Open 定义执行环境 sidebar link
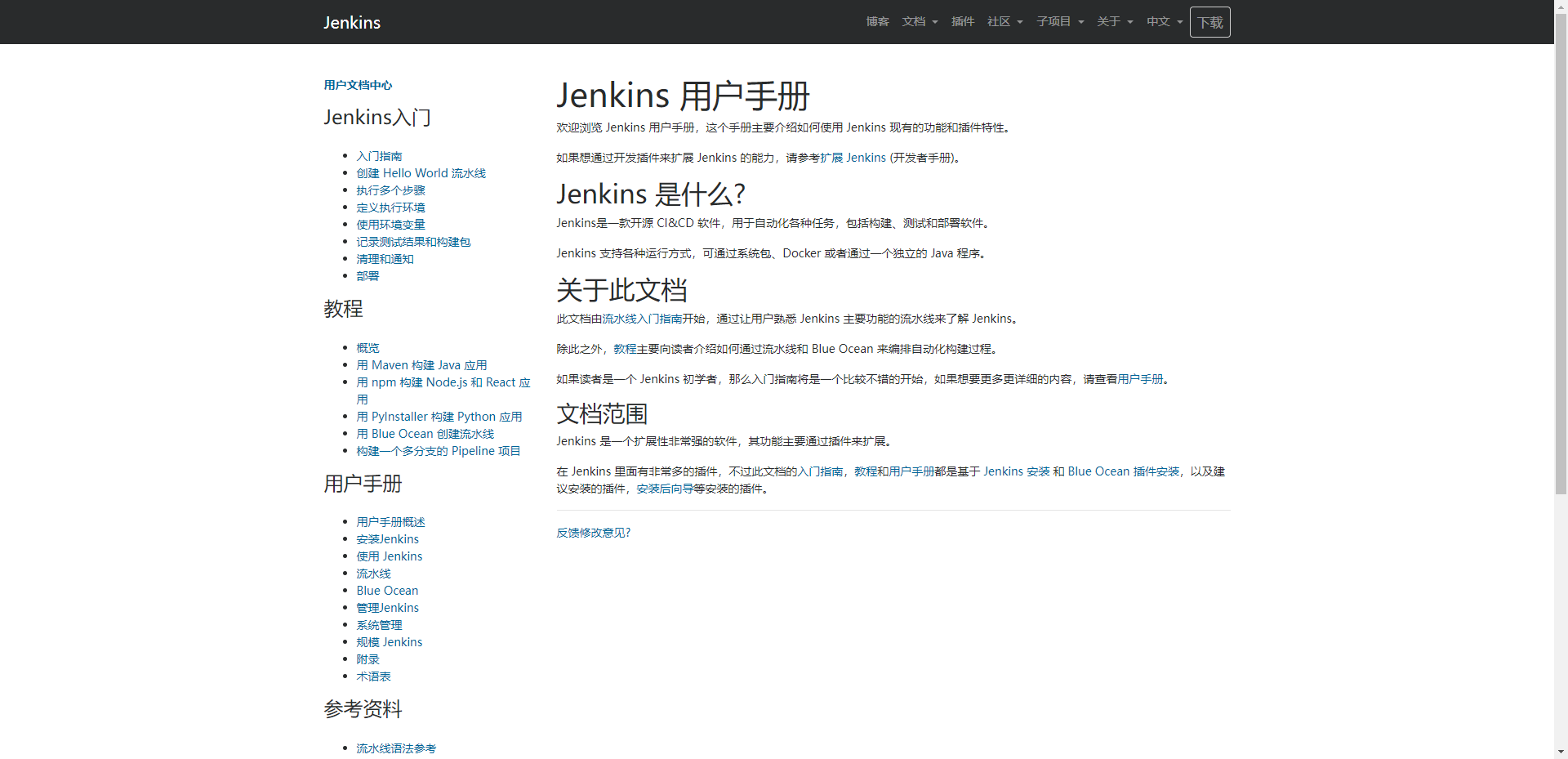Viewport: 1568px width, 759px height. (390, 208)
